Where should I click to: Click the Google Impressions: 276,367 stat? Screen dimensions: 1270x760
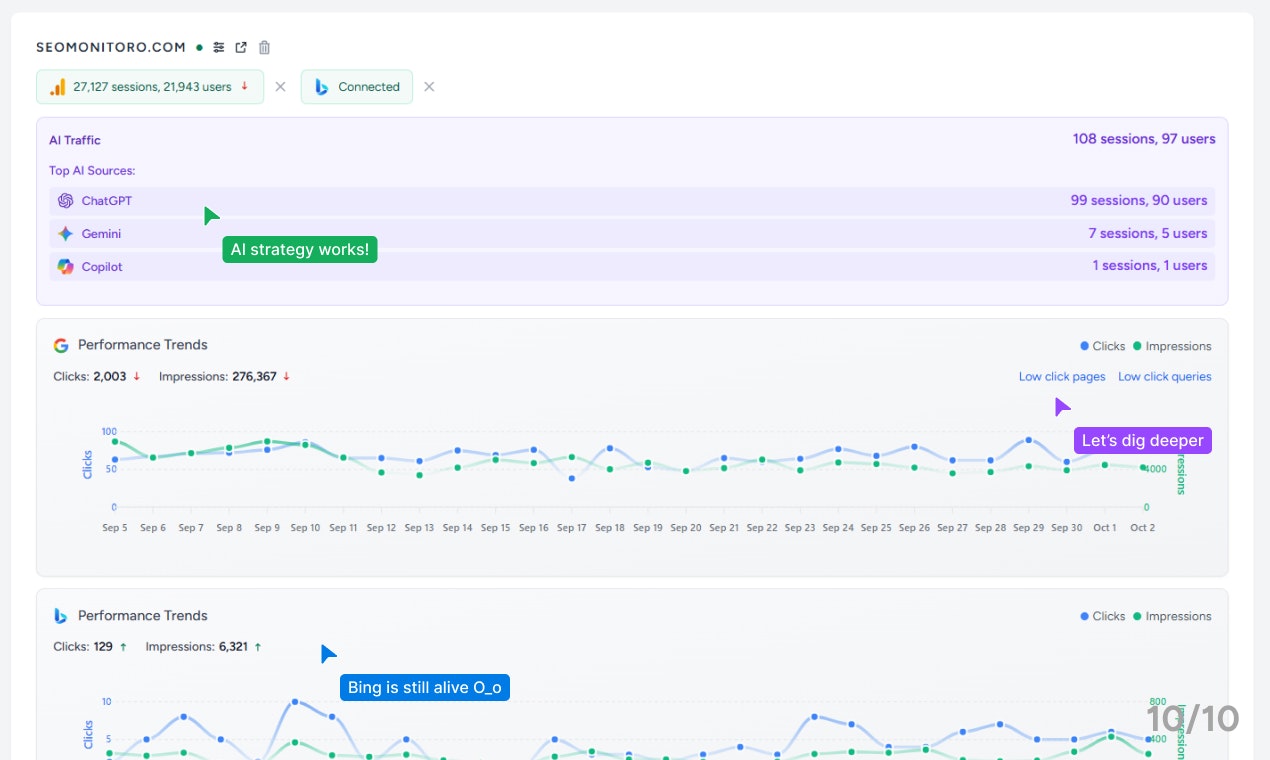pyautogui.click(x=224, y=377)
